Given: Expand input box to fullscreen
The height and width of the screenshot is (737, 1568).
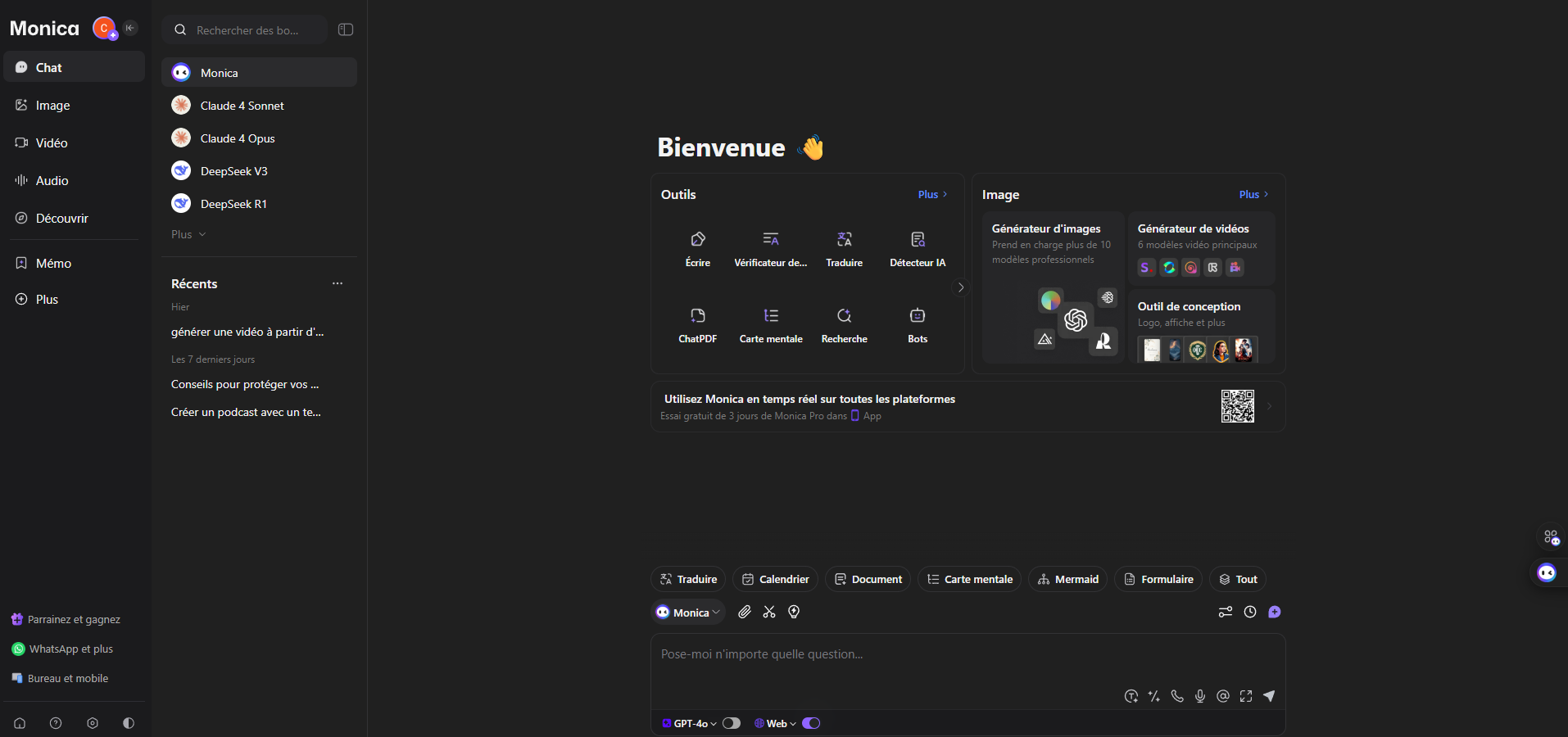Looking at the screenshot, I should tap(1245, 696).
